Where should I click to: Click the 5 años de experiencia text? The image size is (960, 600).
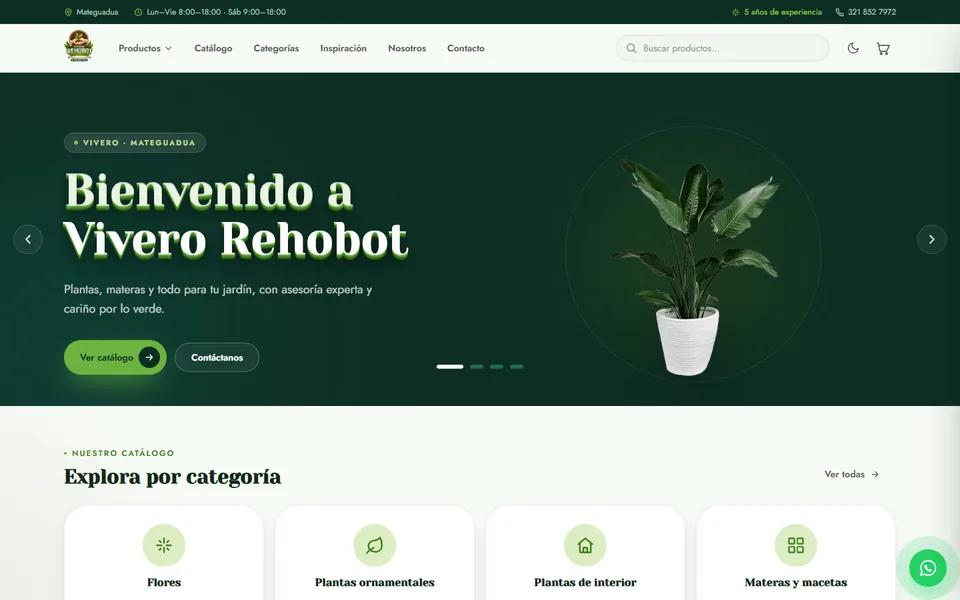coord(782,12)
